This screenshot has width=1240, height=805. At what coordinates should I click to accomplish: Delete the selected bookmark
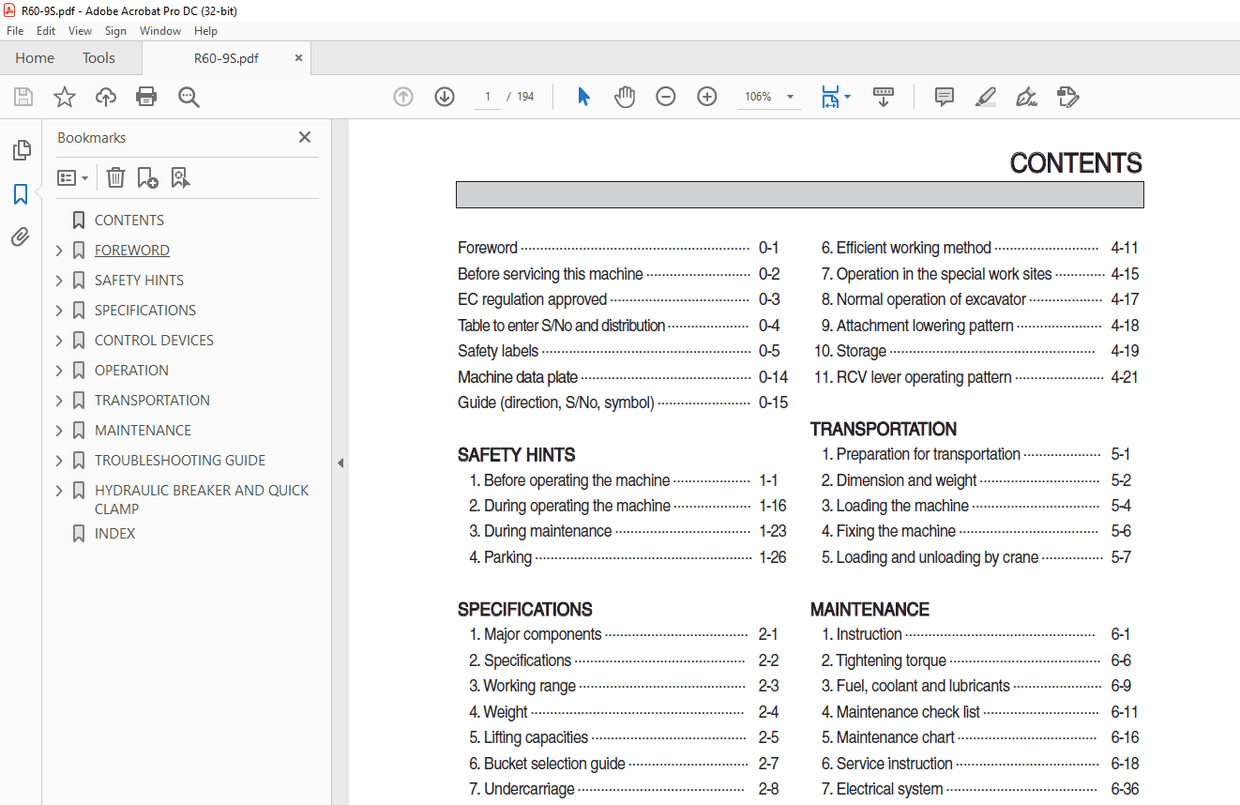(115, 177)
